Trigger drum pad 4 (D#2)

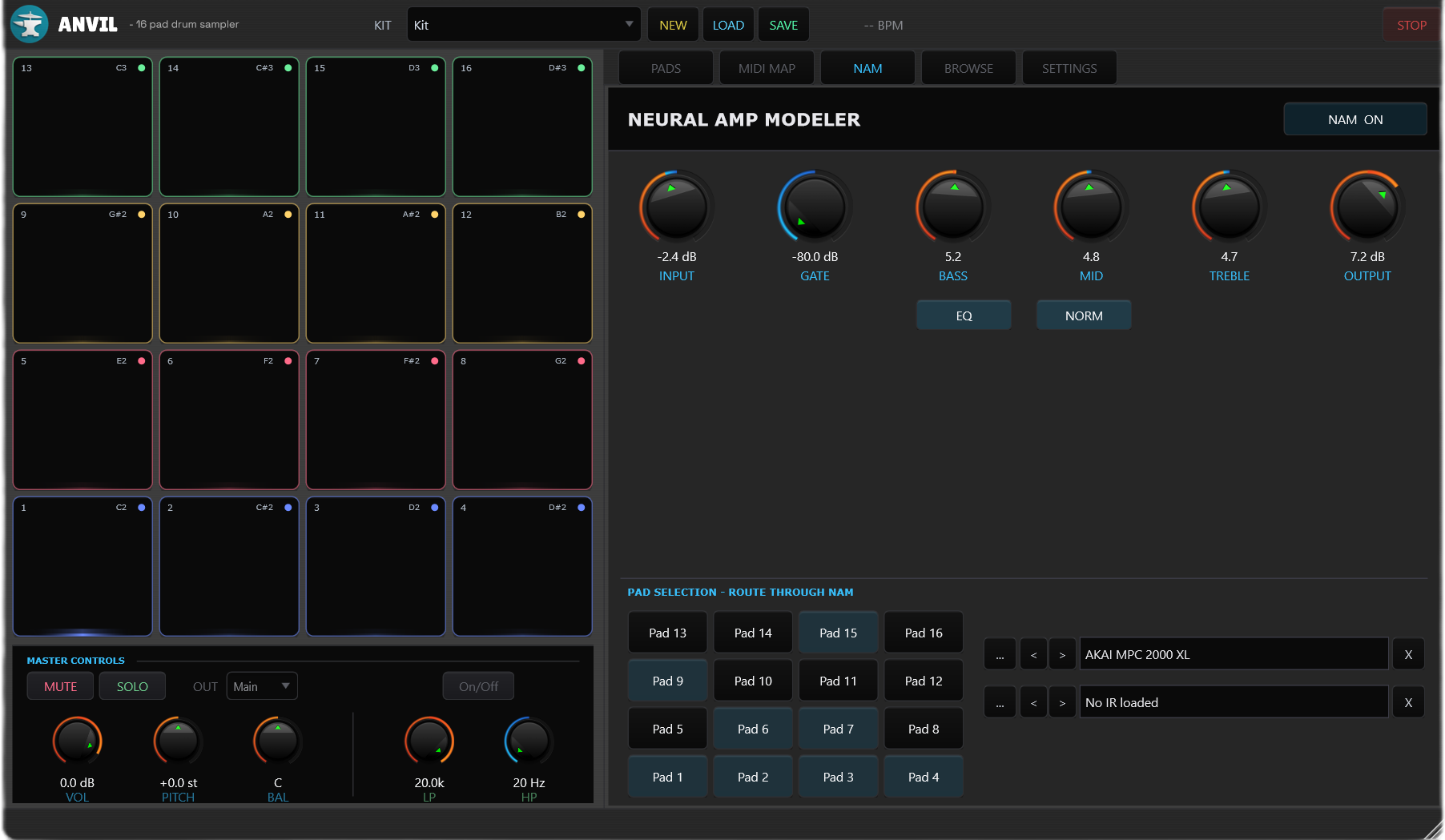[522, 566]
